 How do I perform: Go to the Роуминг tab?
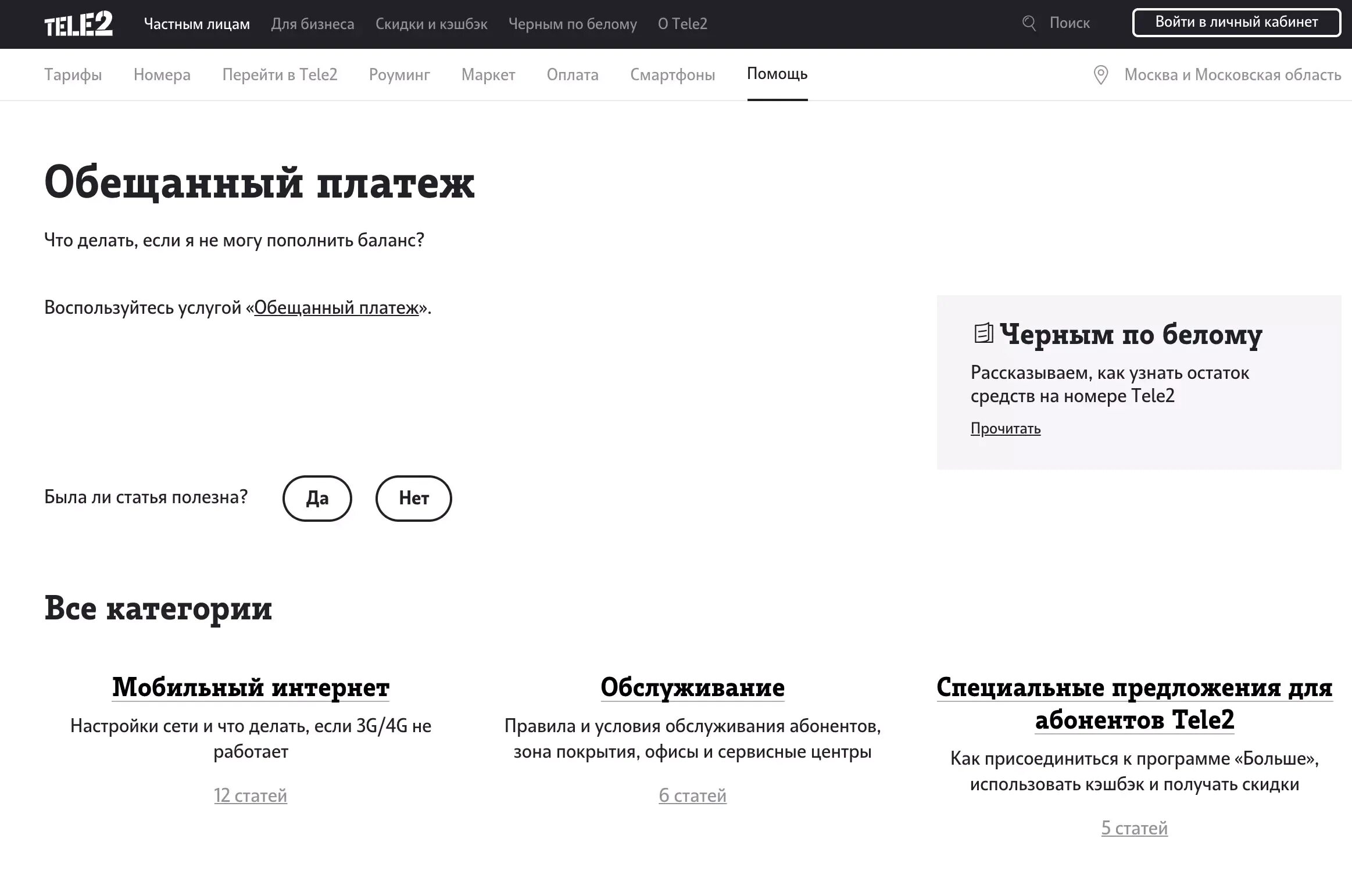[399, 74]
